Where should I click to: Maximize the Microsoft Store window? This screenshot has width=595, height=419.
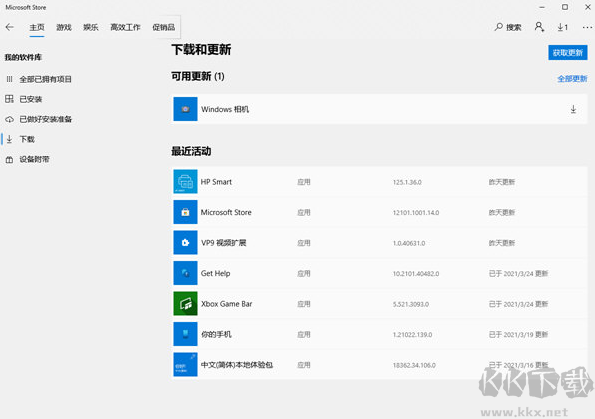coord(565,7)
